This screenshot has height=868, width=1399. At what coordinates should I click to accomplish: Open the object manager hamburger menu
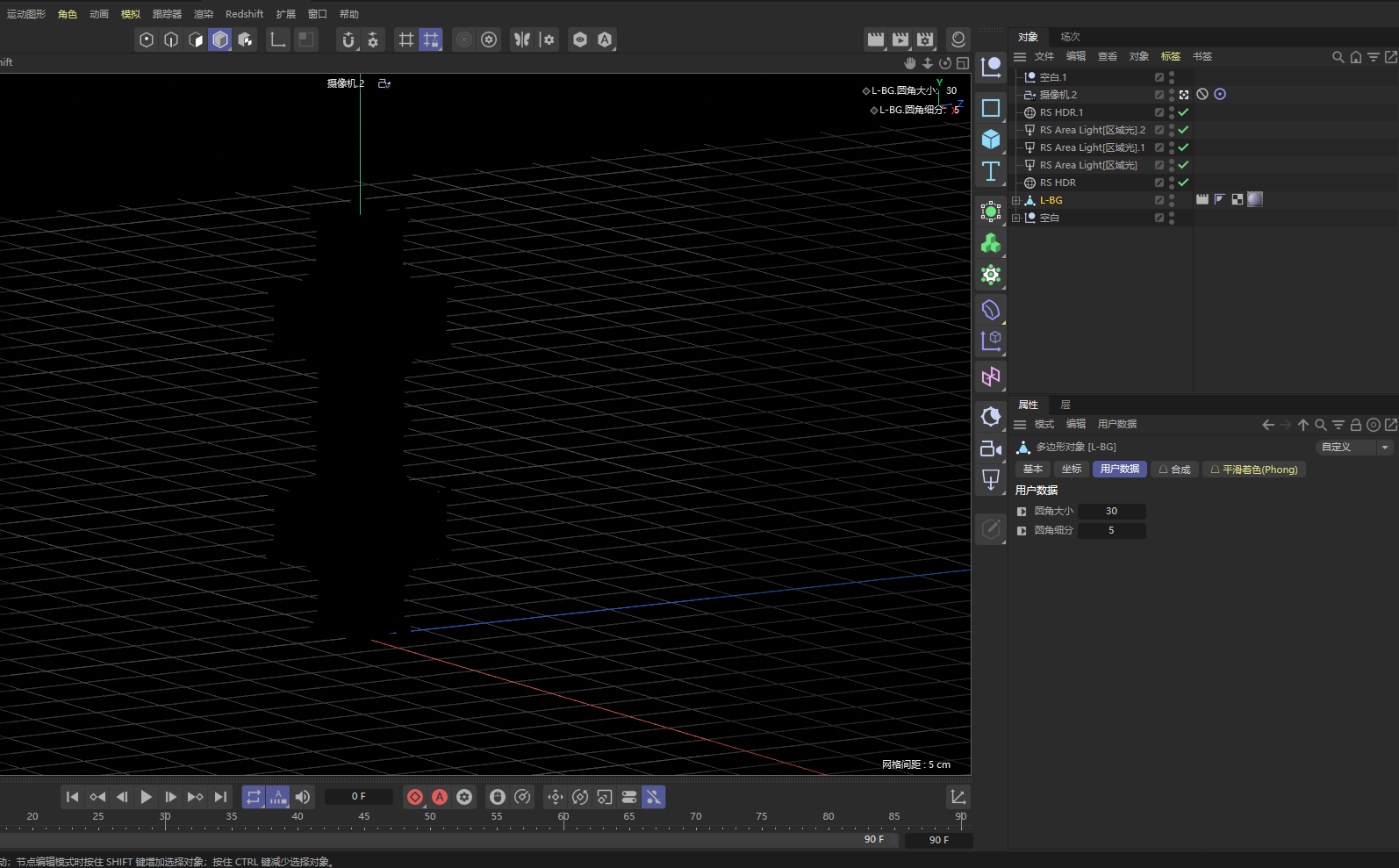tap(1020, 56)
